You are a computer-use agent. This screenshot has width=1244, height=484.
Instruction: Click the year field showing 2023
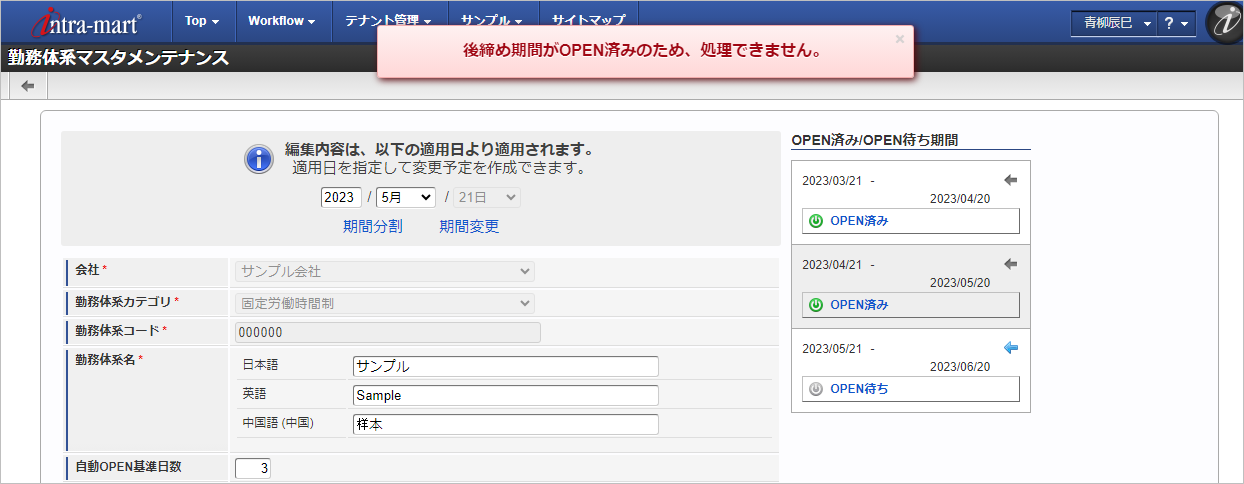(341, 198)
